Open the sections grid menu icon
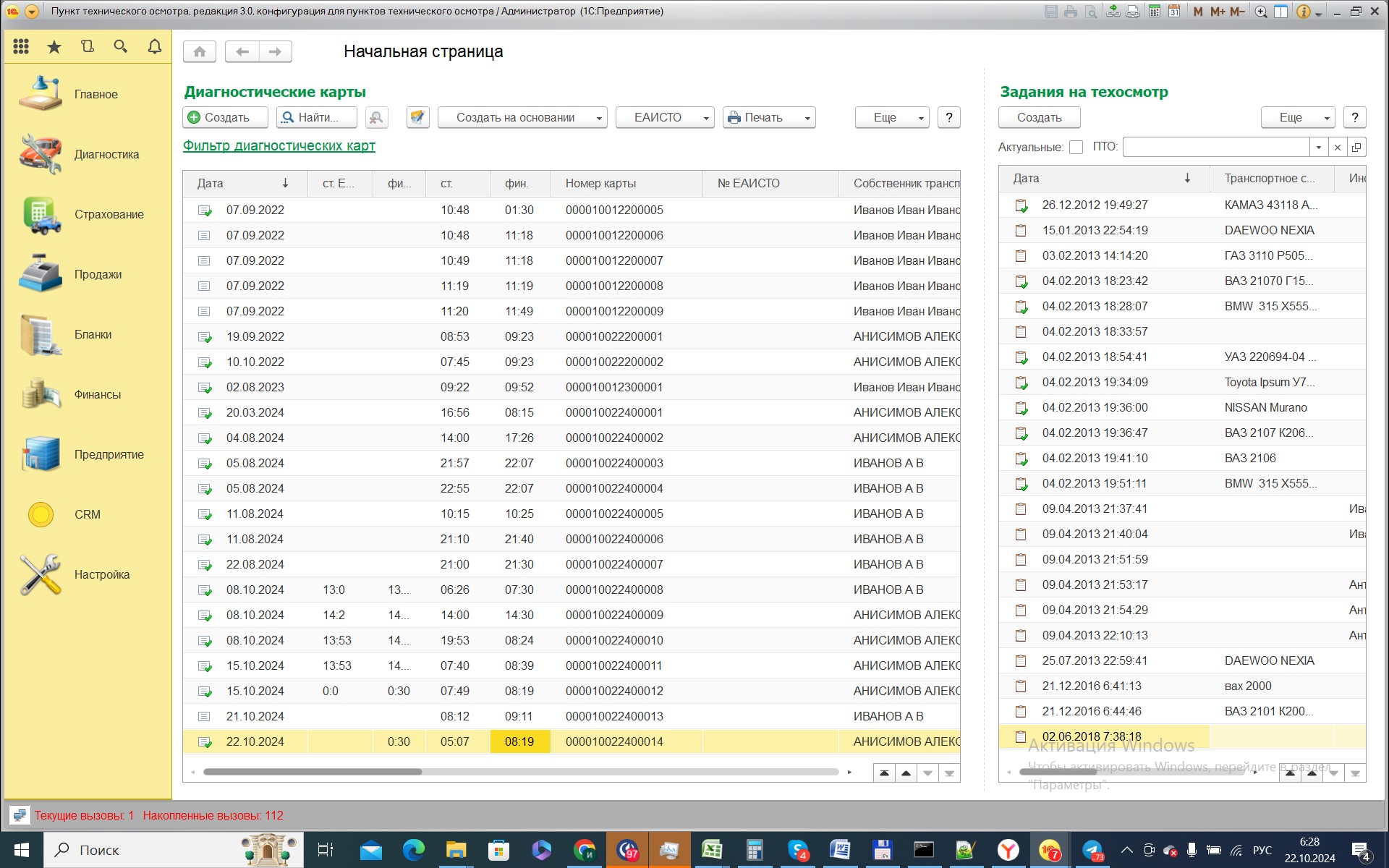 coord(21,46)
